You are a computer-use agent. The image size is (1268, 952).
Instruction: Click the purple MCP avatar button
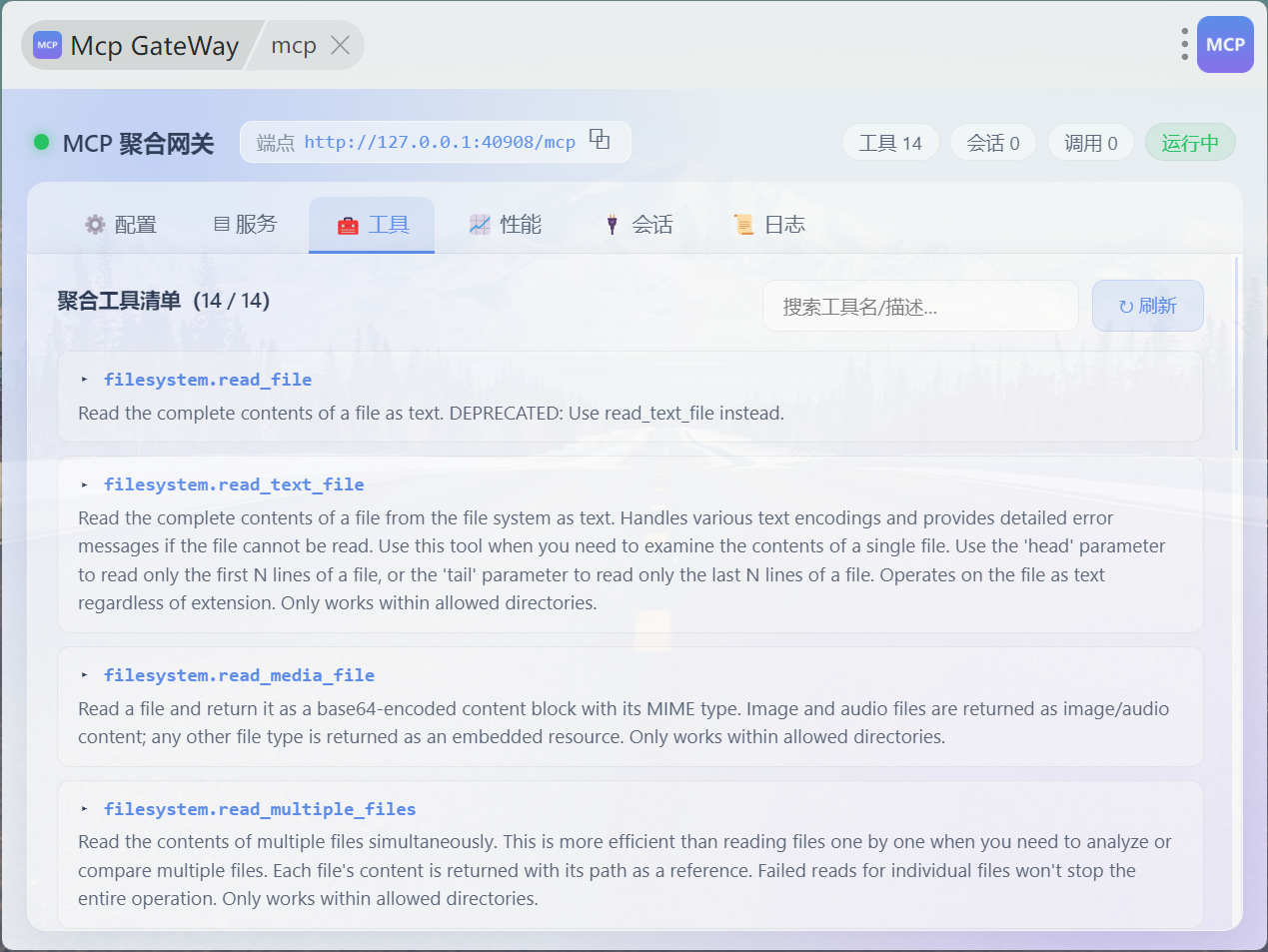click(x=1225, y=45)
